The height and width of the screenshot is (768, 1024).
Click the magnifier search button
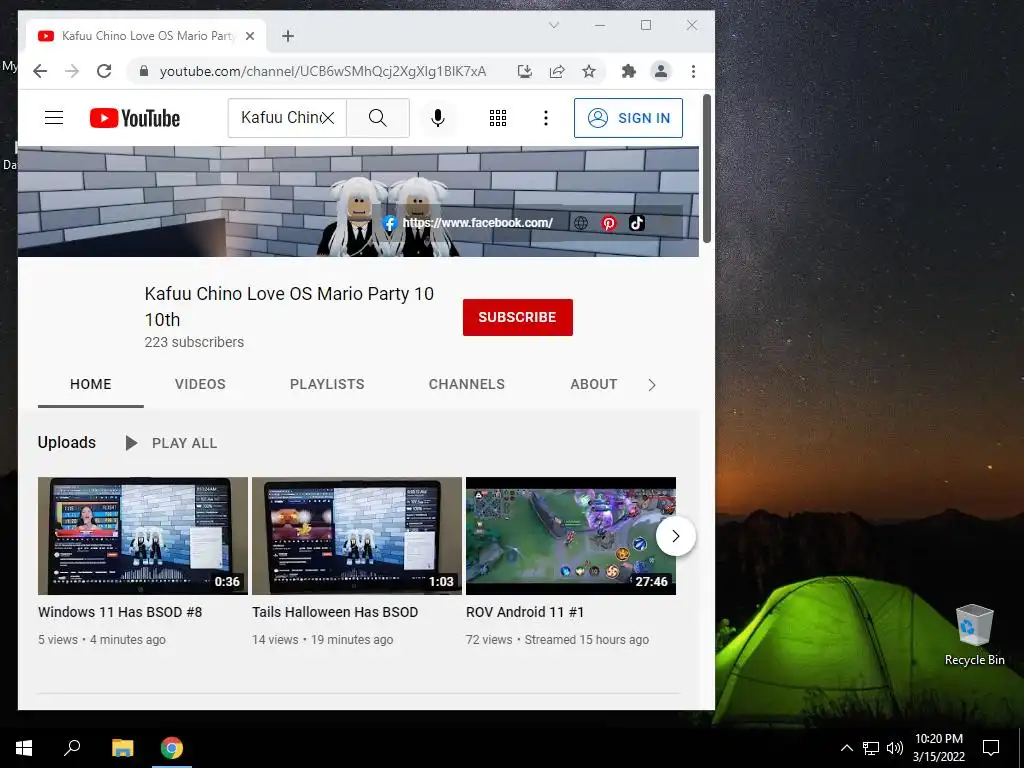point(377,118)
